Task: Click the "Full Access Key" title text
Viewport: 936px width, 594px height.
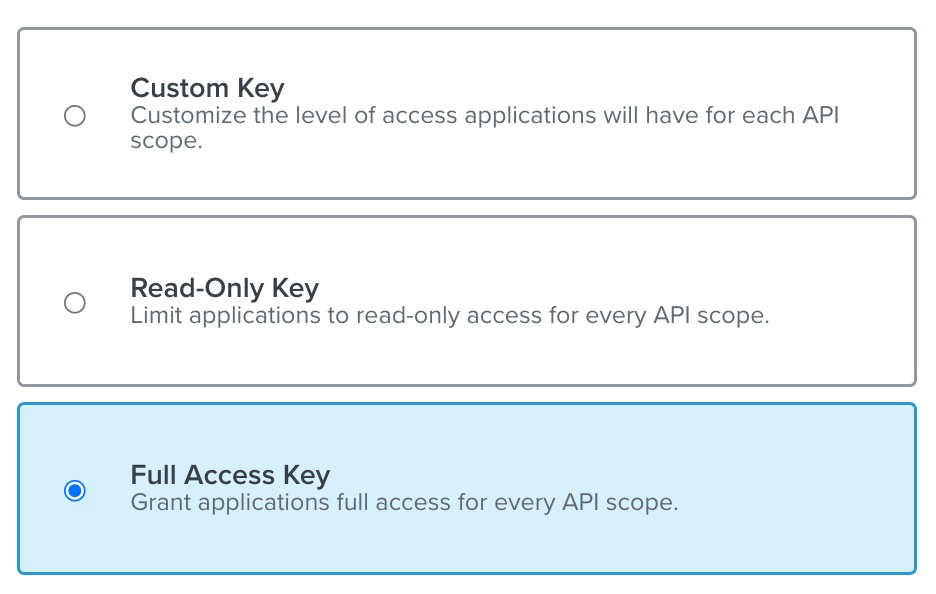Action: [230, 475]
